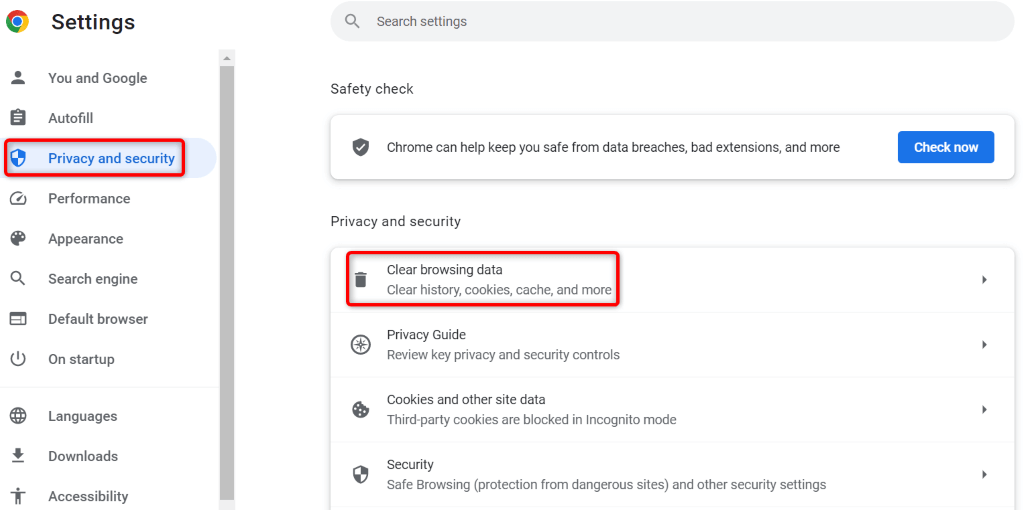
Task: Open the Search engine settings
Action: tap(93, 279)
